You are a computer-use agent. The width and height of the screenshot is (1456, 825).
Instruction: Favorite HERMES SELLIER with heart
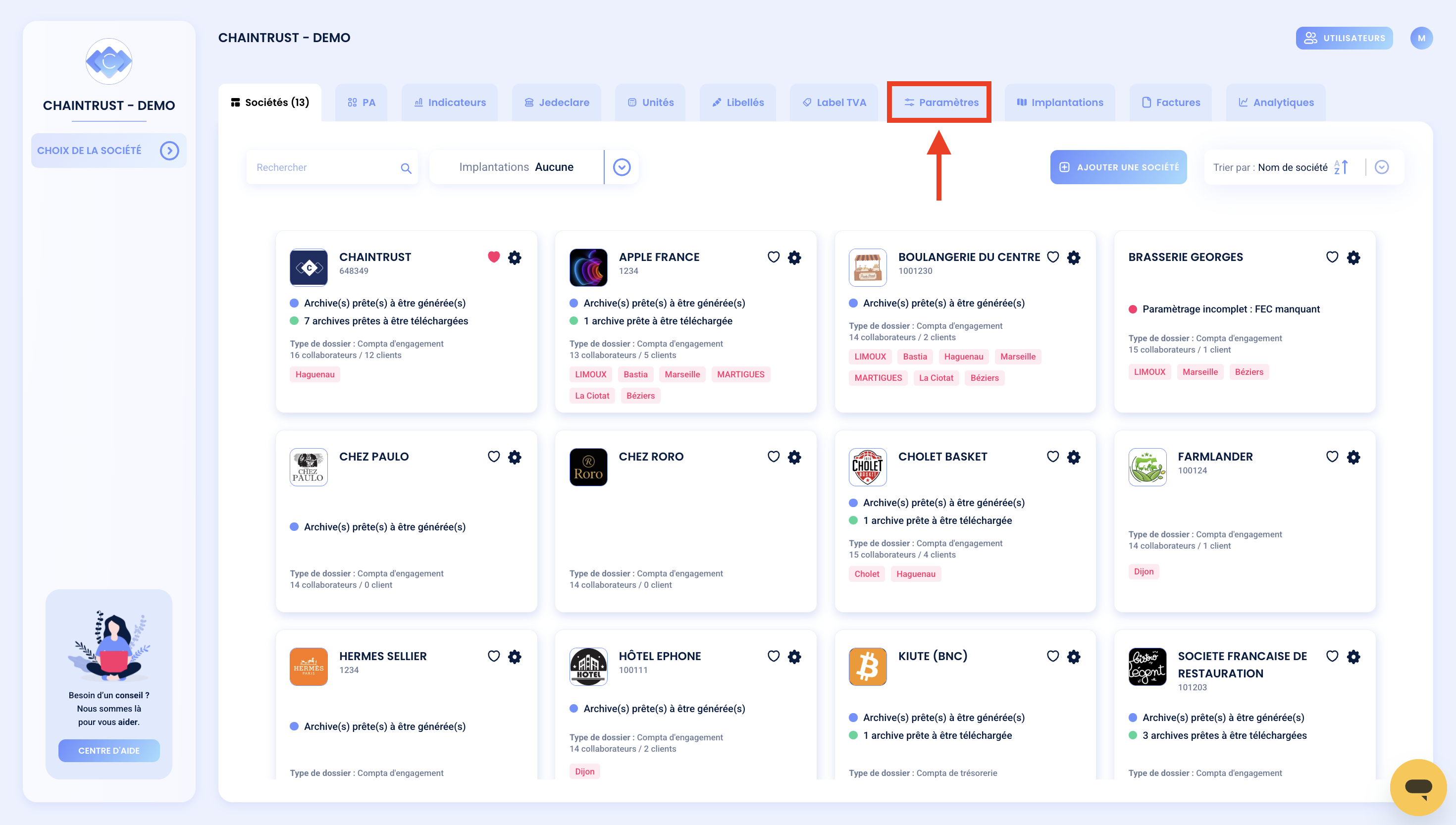(493, 656)
